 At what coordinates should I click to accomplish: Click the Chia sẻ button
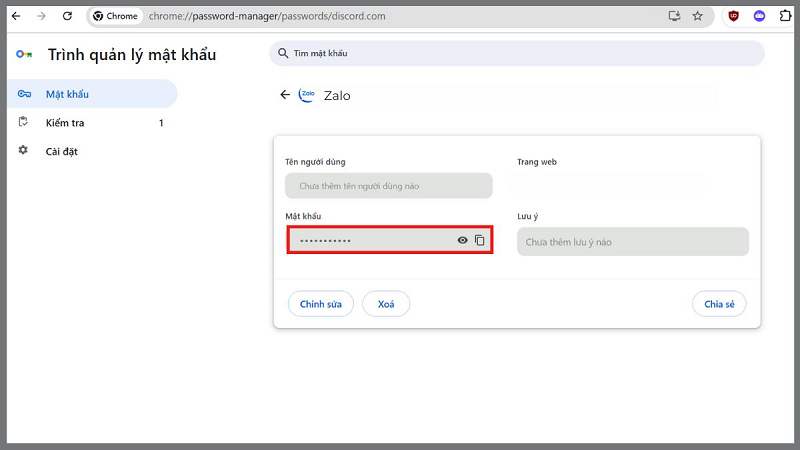point(719,304)
